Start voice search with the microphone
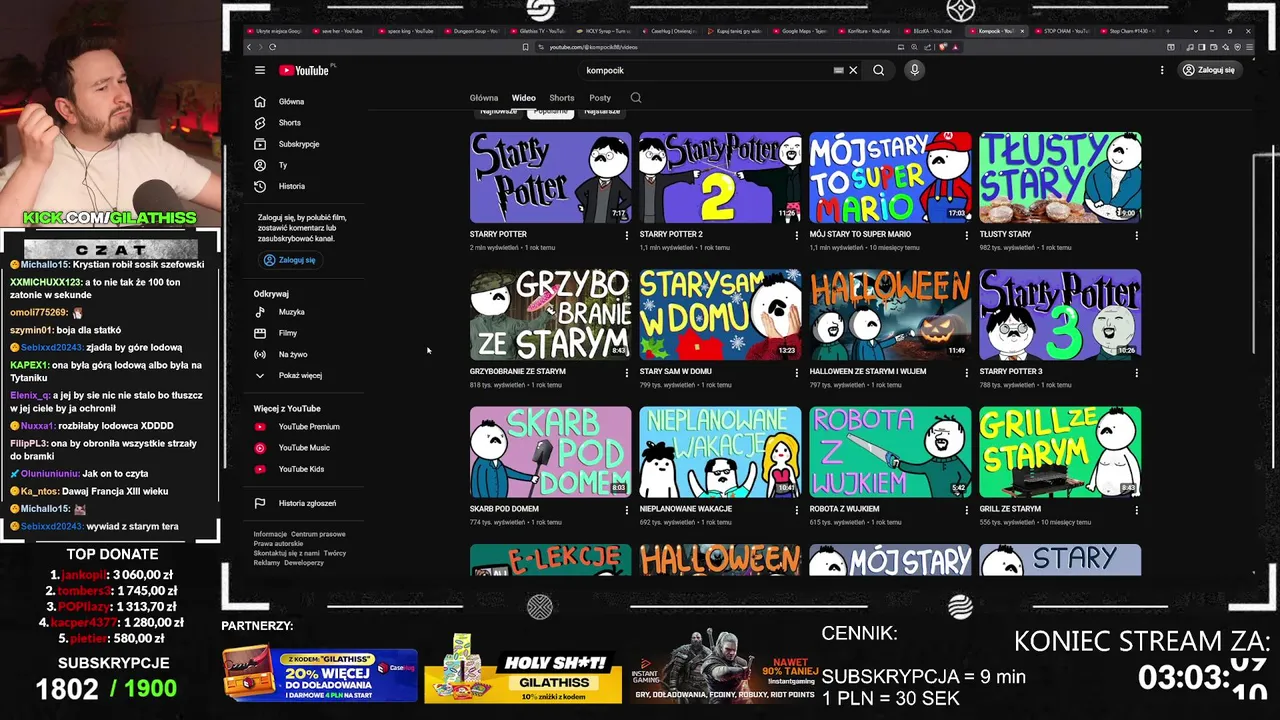1280x720 pixels. [x=914, y=70]
